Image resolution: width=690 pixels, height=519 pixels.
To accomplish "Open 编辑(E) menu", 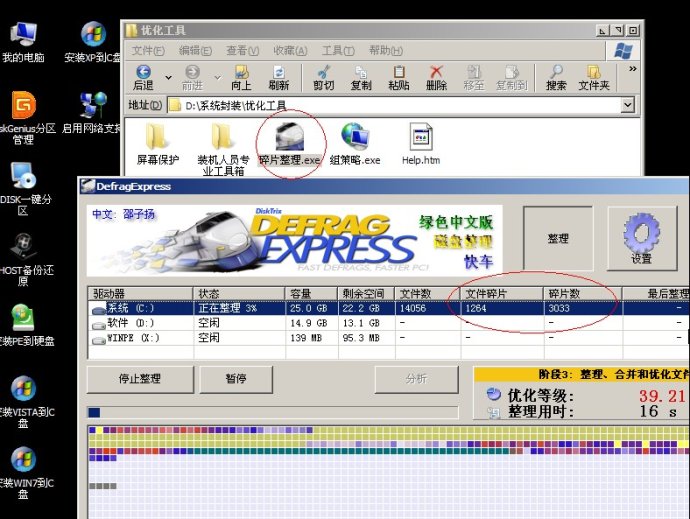I will click(195, 51).
